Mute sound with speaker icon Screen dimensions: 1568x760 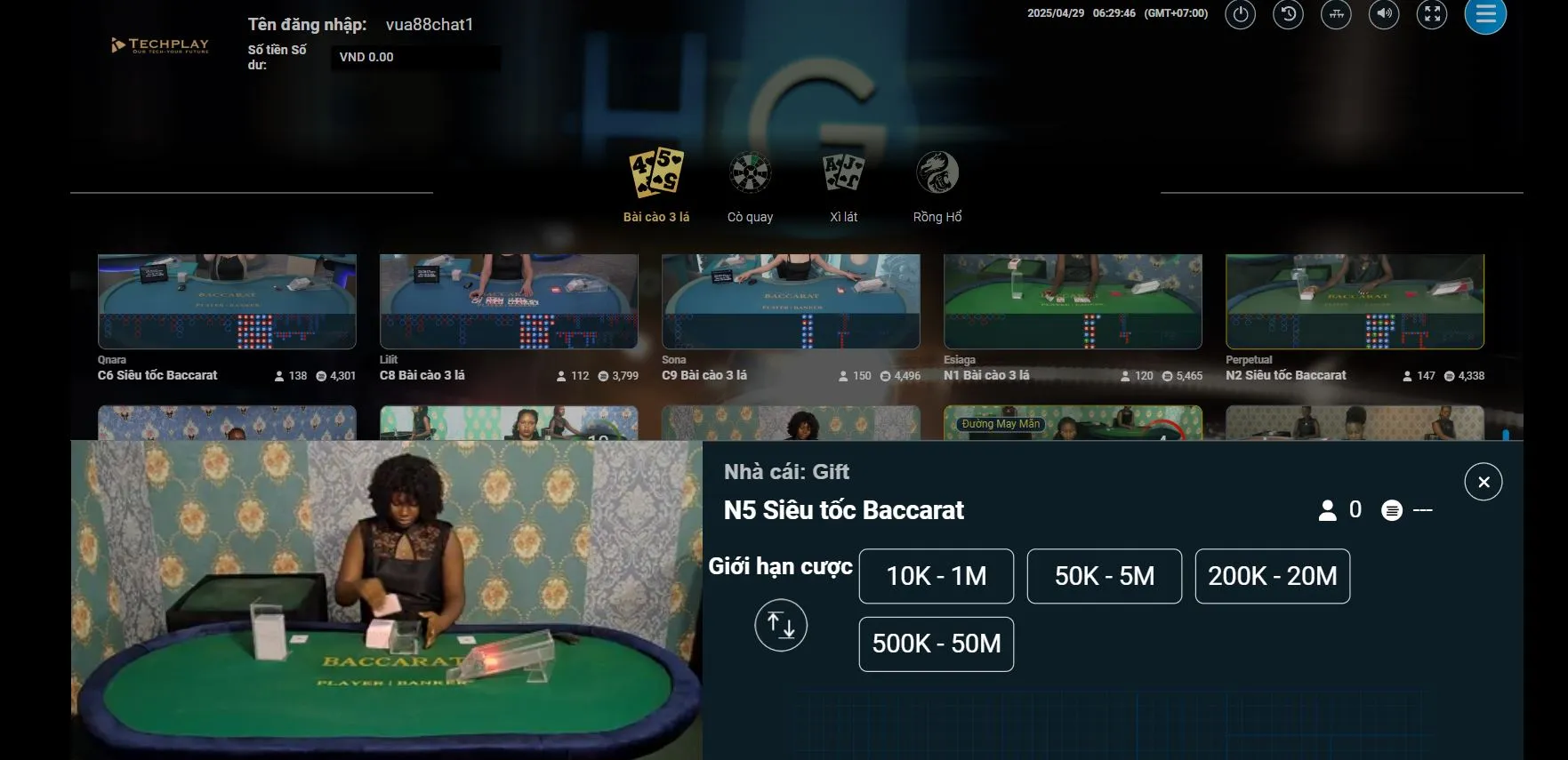(x=1384, y=14)
